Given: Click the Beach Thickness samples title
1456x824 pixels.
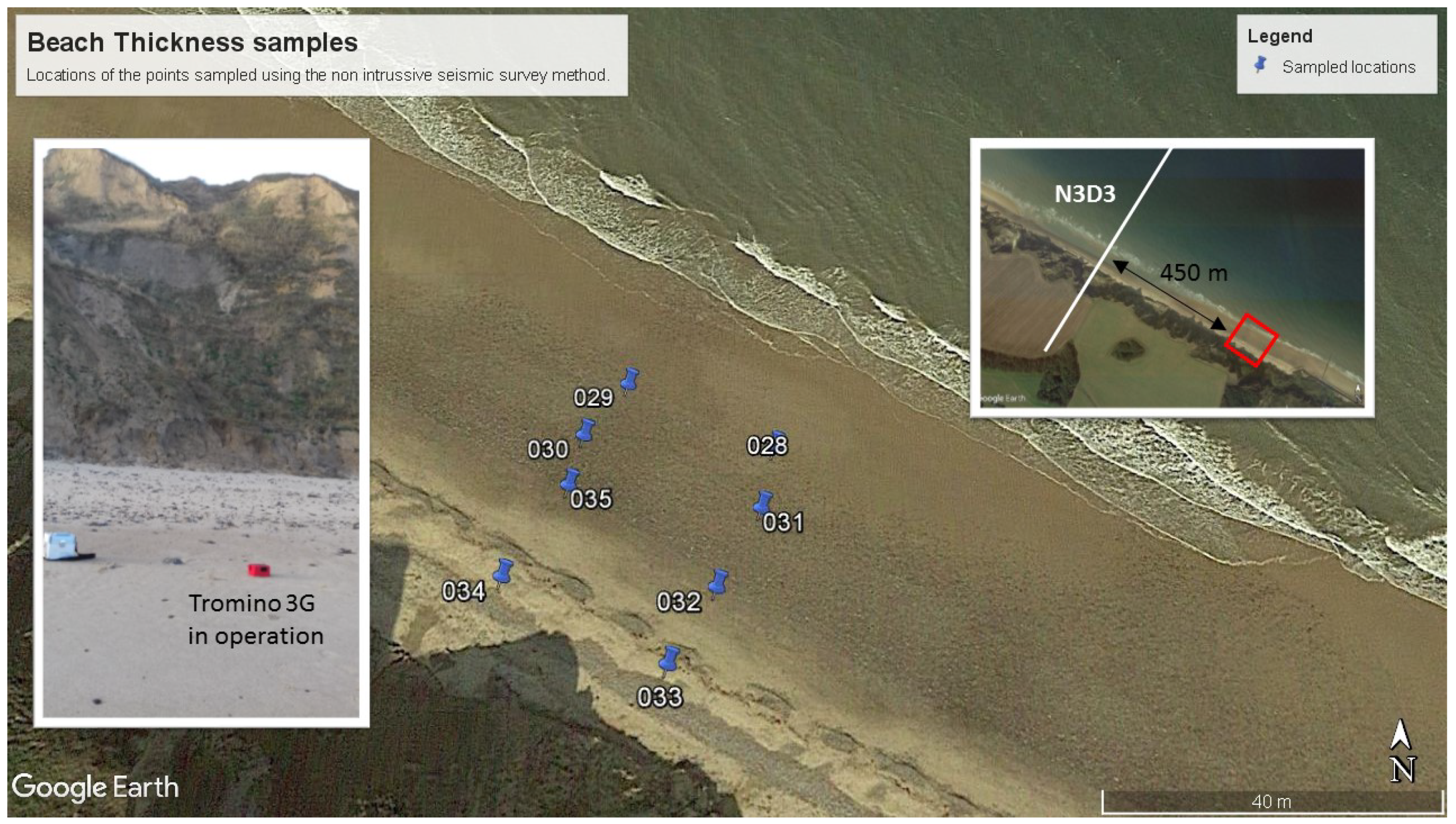Looking at the screenshot, I should (x=192, y=43).
